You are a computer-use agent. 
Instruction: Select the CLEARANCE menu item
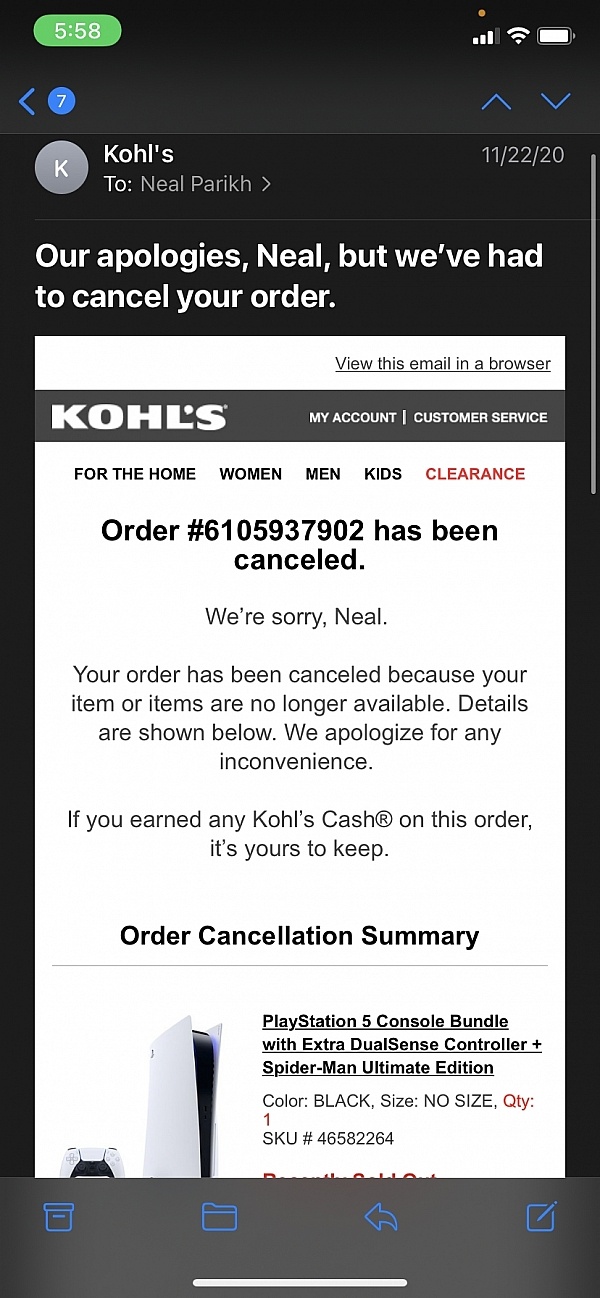pyautogui.click(x=475, y=474)
